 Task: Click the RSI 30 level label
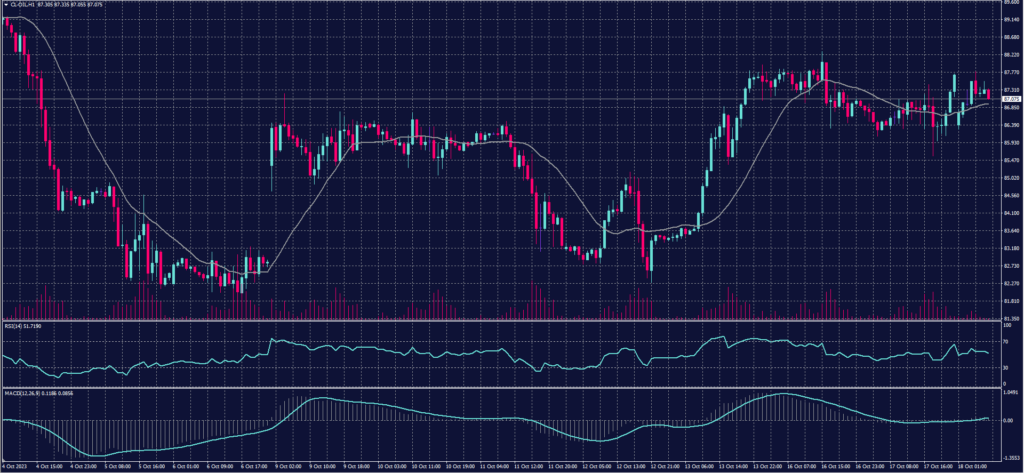pos(1004,367)
